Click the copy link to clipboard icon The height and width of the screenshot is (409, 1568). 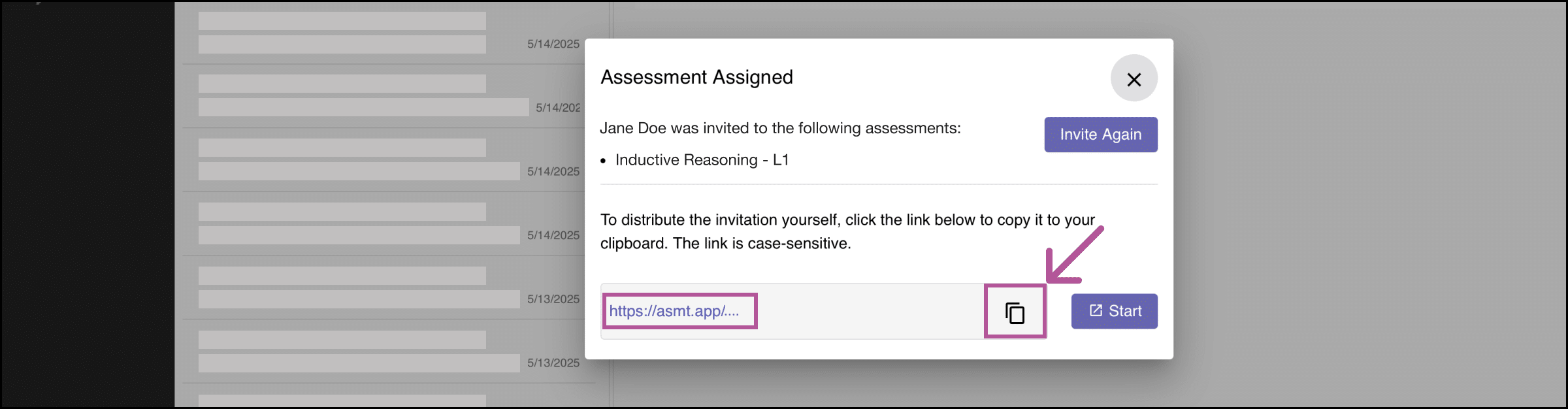1015,312
